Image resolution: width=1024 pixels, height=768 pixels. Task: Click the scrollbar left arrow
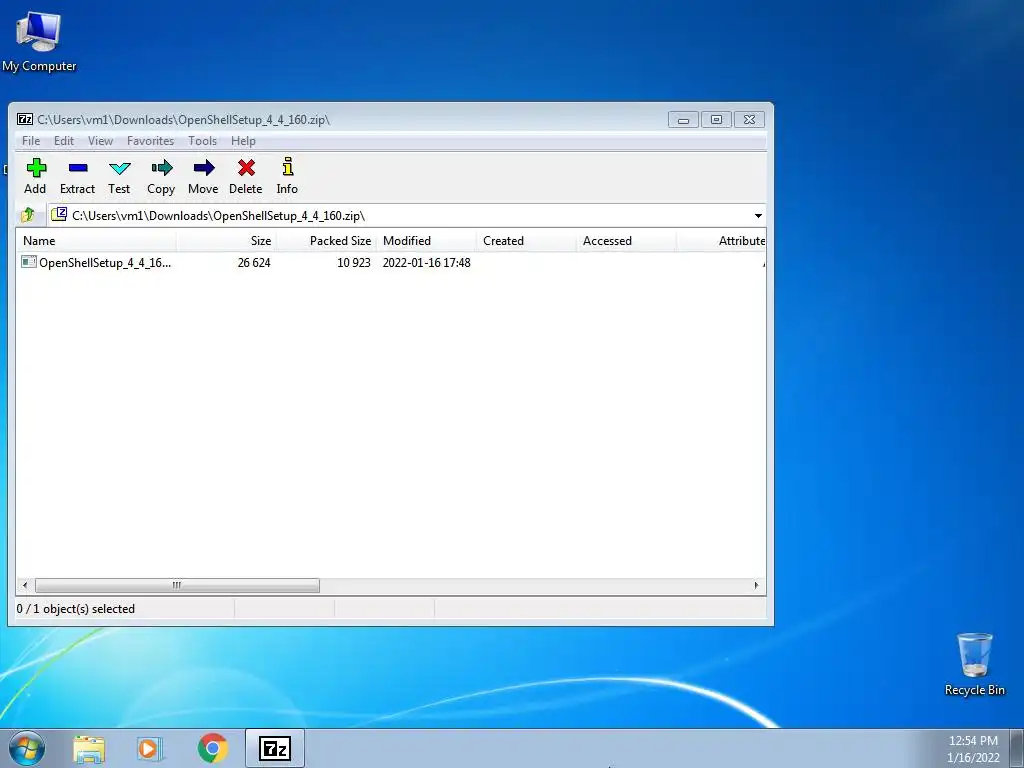tap(25, 585)
